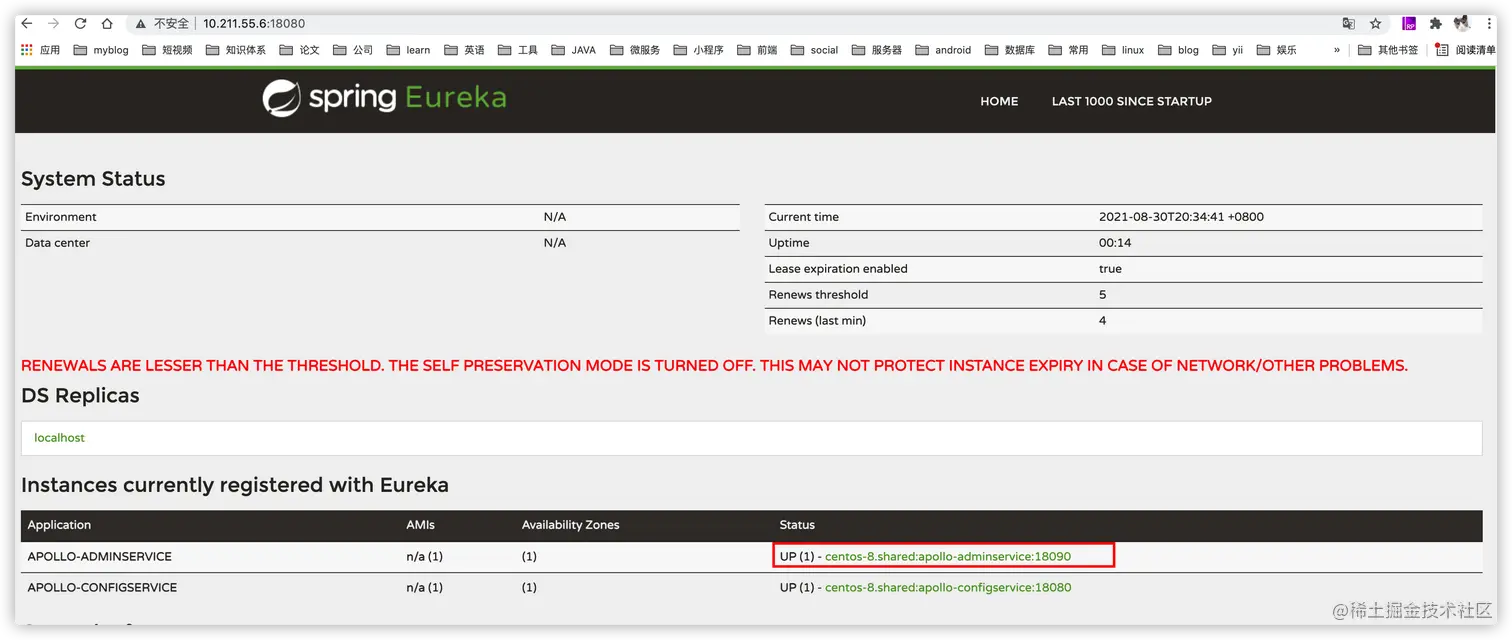Open the 小程序 bookmark folder
The height and width of the screenshot is (640, 1512).
coord(698,50)
